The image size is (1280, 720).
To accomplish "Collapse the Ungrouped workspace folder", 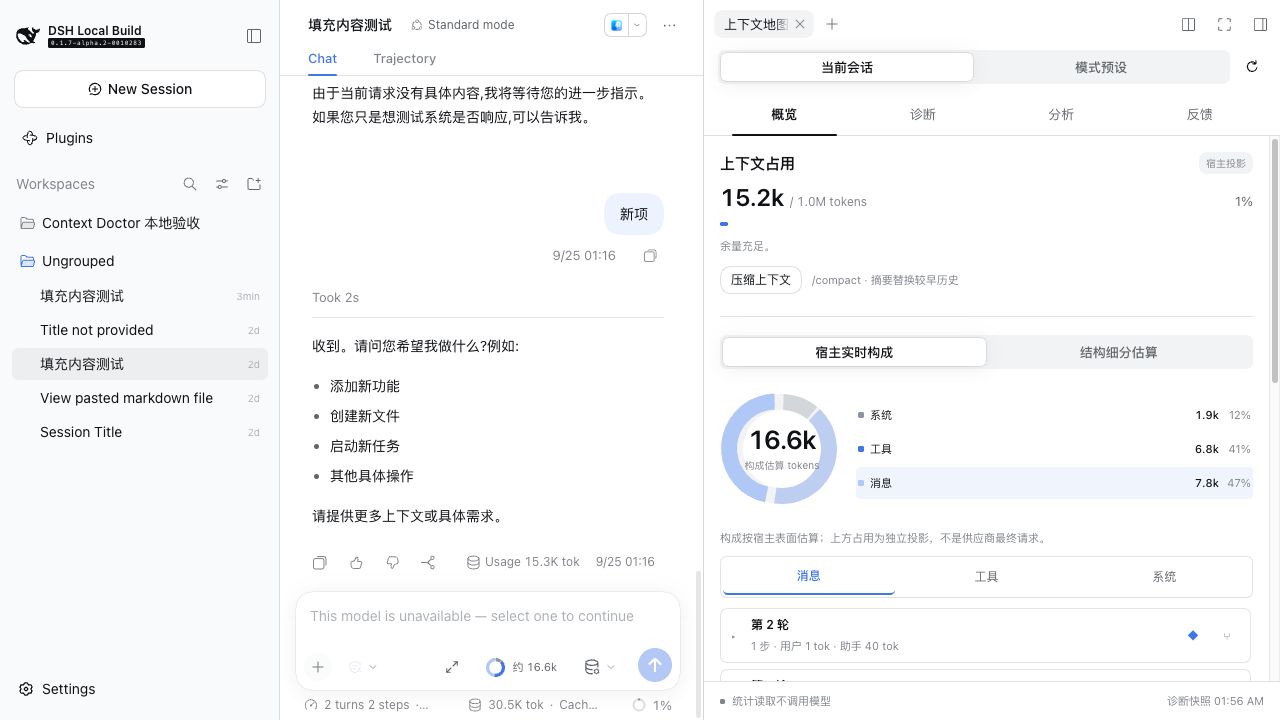I will (140, 261).
